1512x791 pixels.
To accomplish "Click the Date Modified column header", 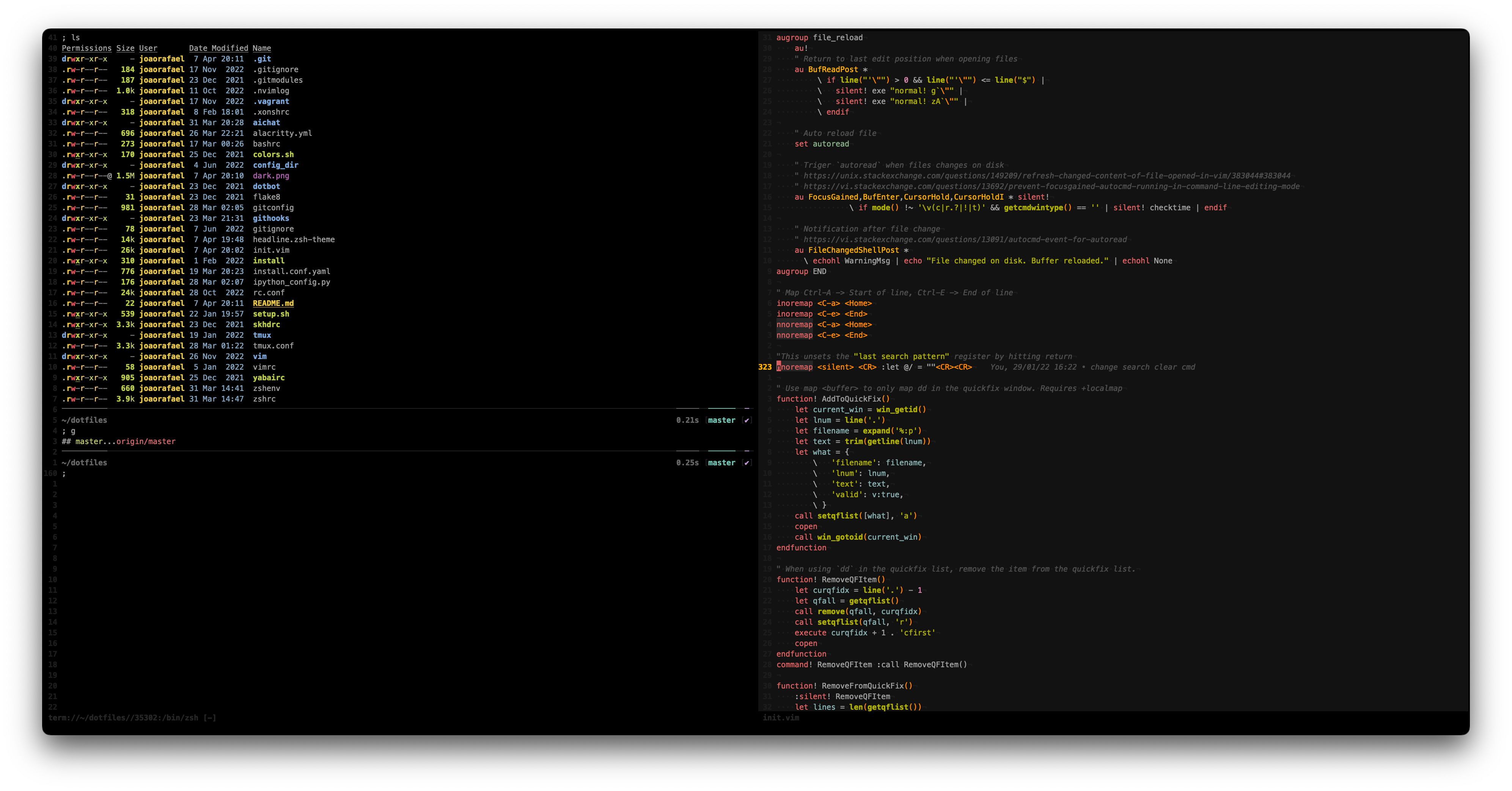I will (x=218, y=48).
